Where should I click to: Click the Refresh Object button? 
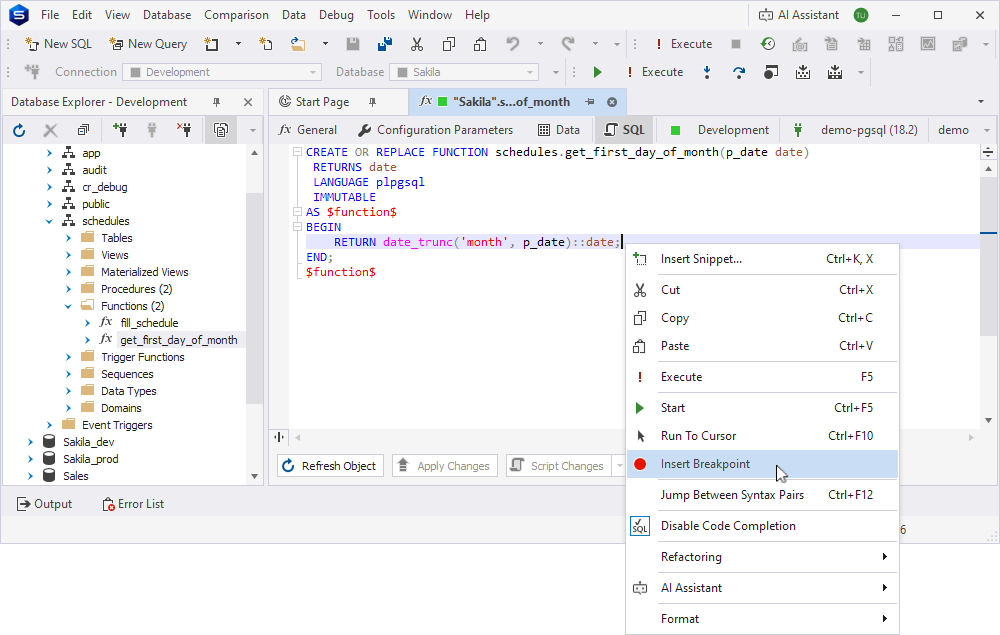point(330,466)
